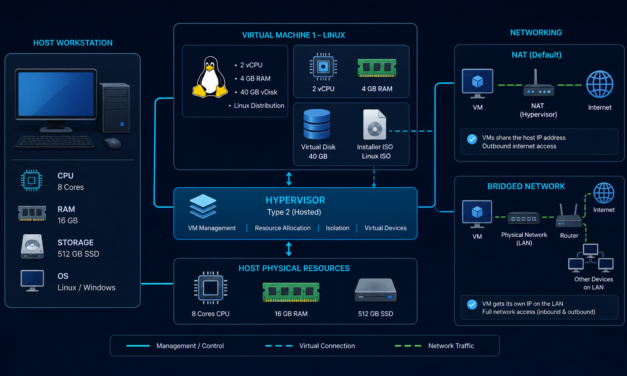Screen dimensions: 627x376
Task: Click the double arrow between VM and Hypervisor
Action: coord(289,179)
